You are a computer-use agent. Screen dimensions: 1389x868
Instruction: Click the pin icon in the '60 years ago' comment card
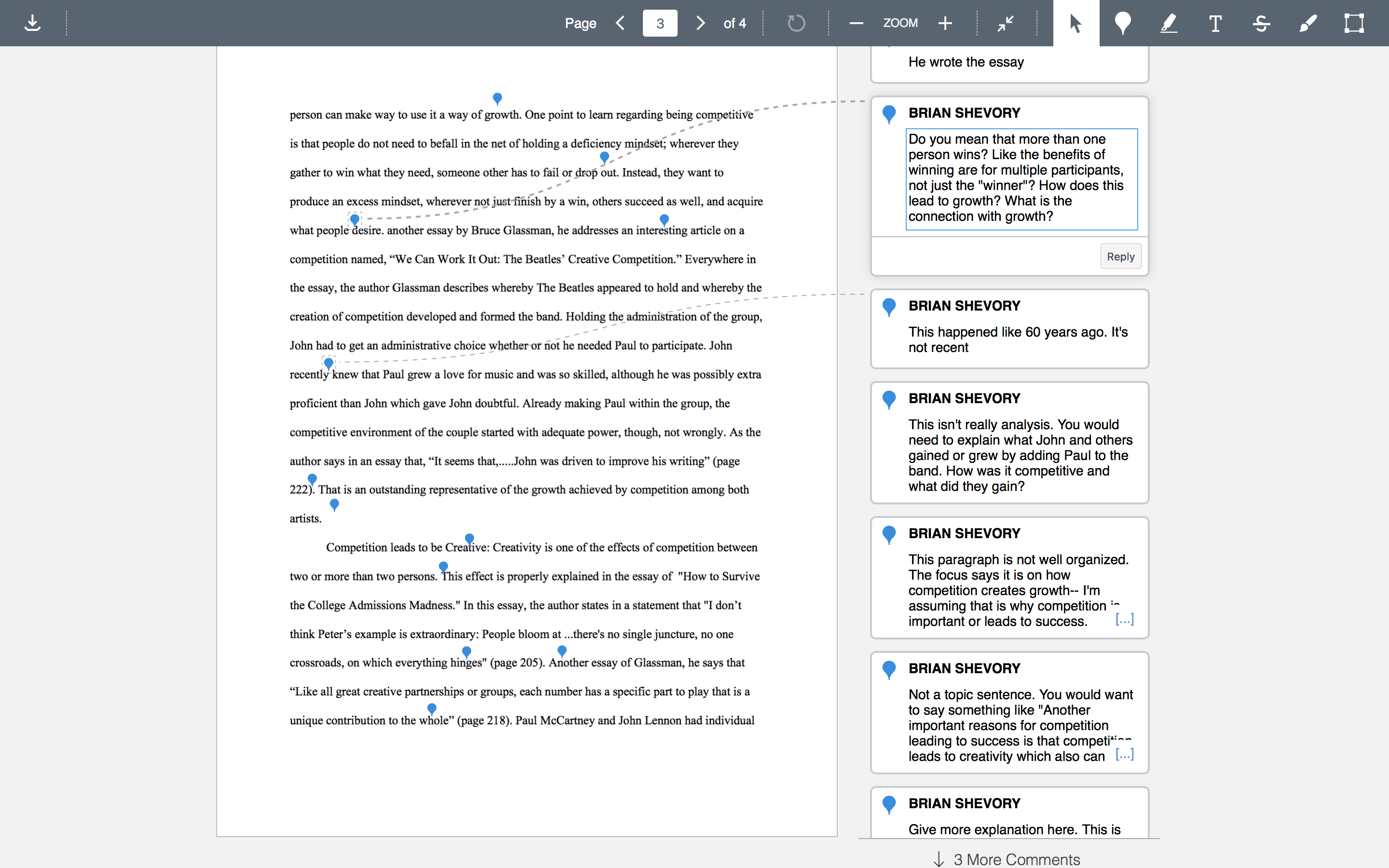[889, 307]
